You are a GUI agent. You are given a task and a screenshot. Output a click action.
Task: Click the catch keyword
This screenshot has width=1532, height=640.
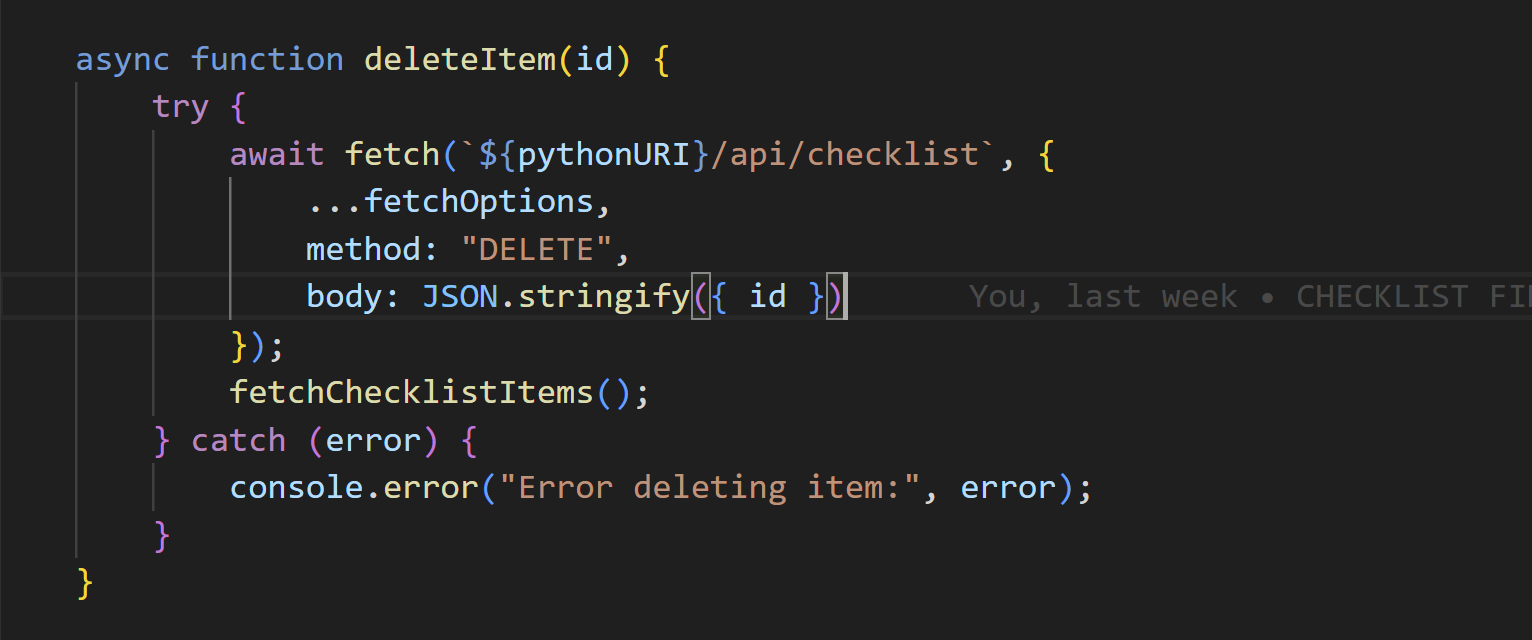[238, 440]
